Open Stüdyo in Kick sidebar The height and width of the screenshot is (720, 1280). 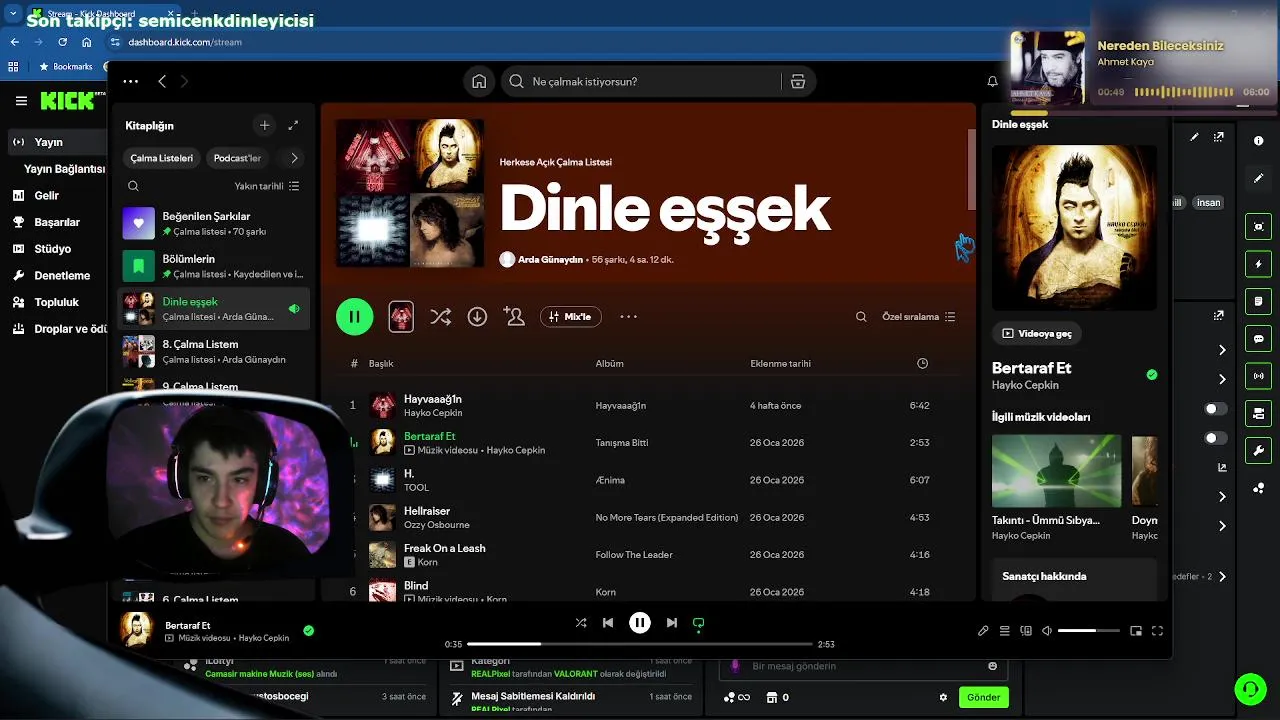click(53, 249)
